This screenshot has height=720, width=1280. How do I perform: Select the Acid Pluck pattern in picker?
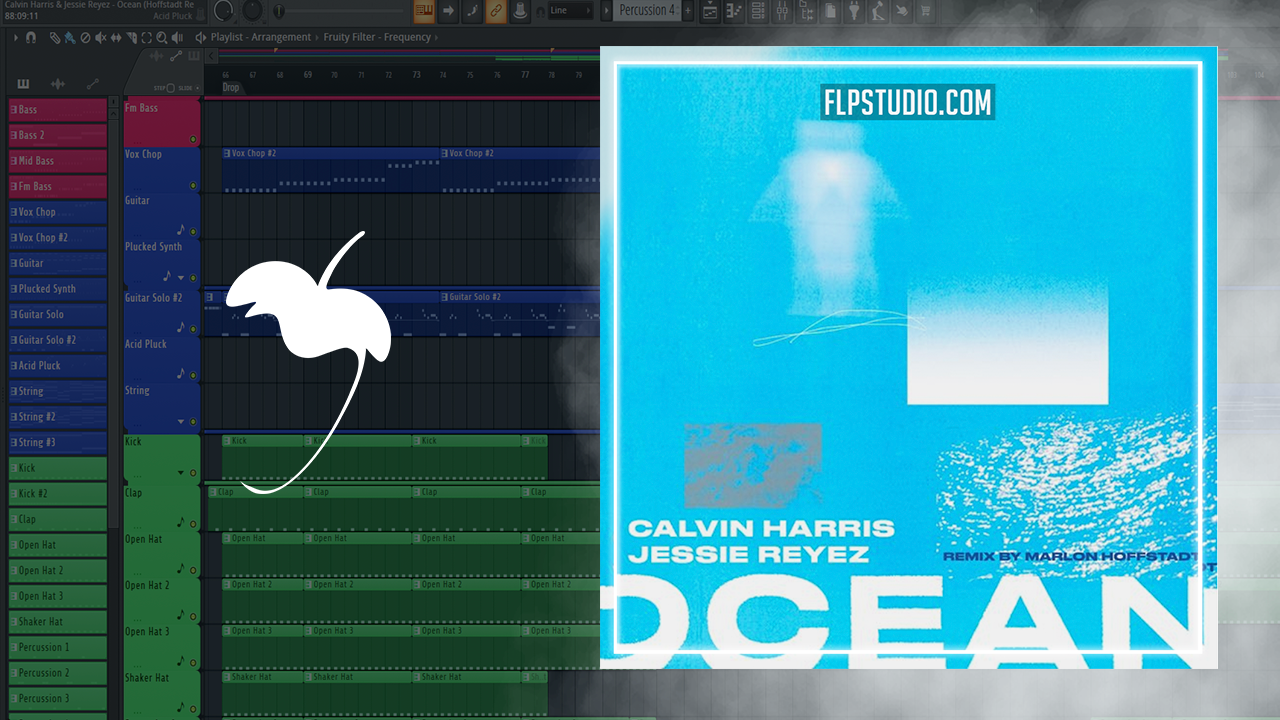pyautogui.click(x=58, y=366)
